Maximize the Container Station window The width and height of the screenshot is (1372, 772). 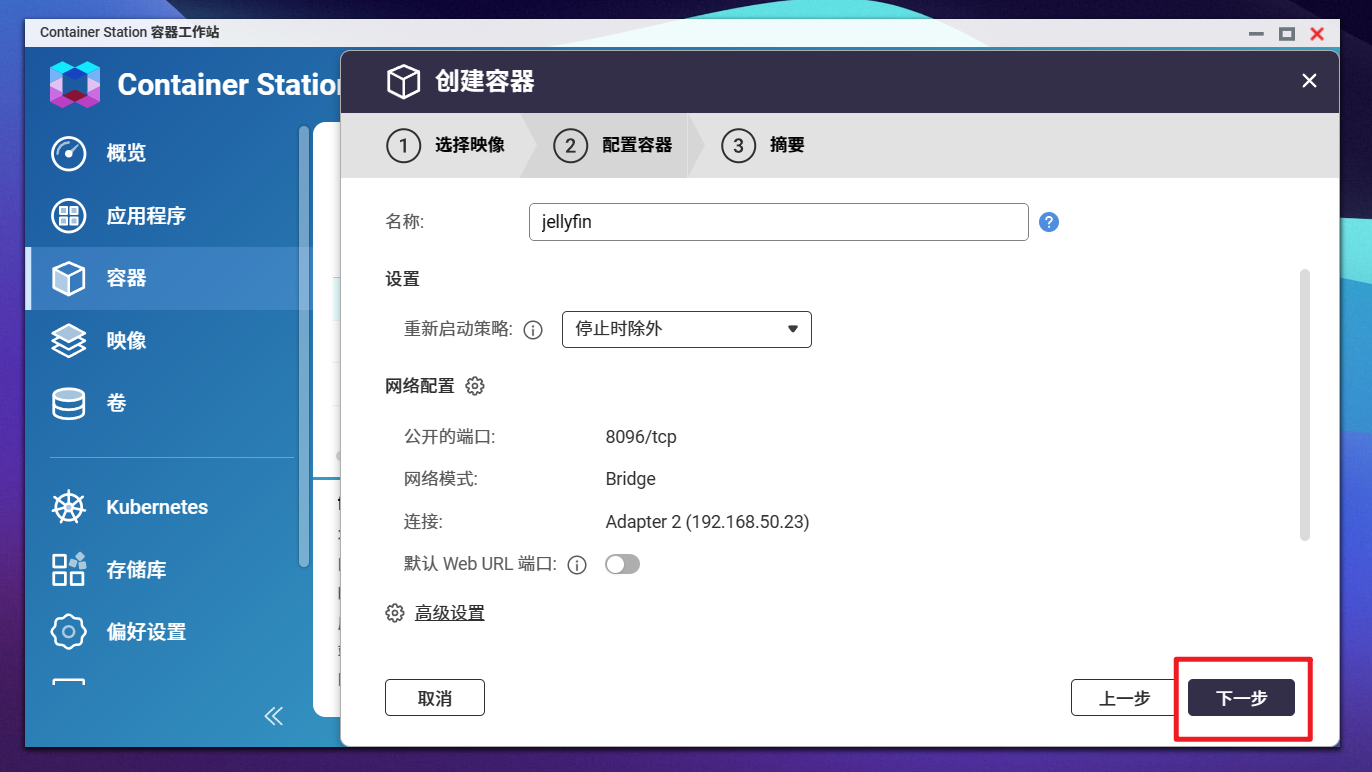tap(1287, 34)
